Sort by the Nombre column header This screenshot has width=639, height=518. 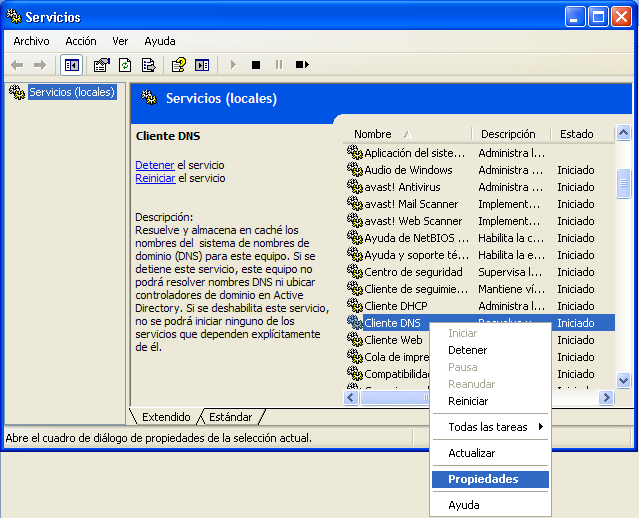406,134
